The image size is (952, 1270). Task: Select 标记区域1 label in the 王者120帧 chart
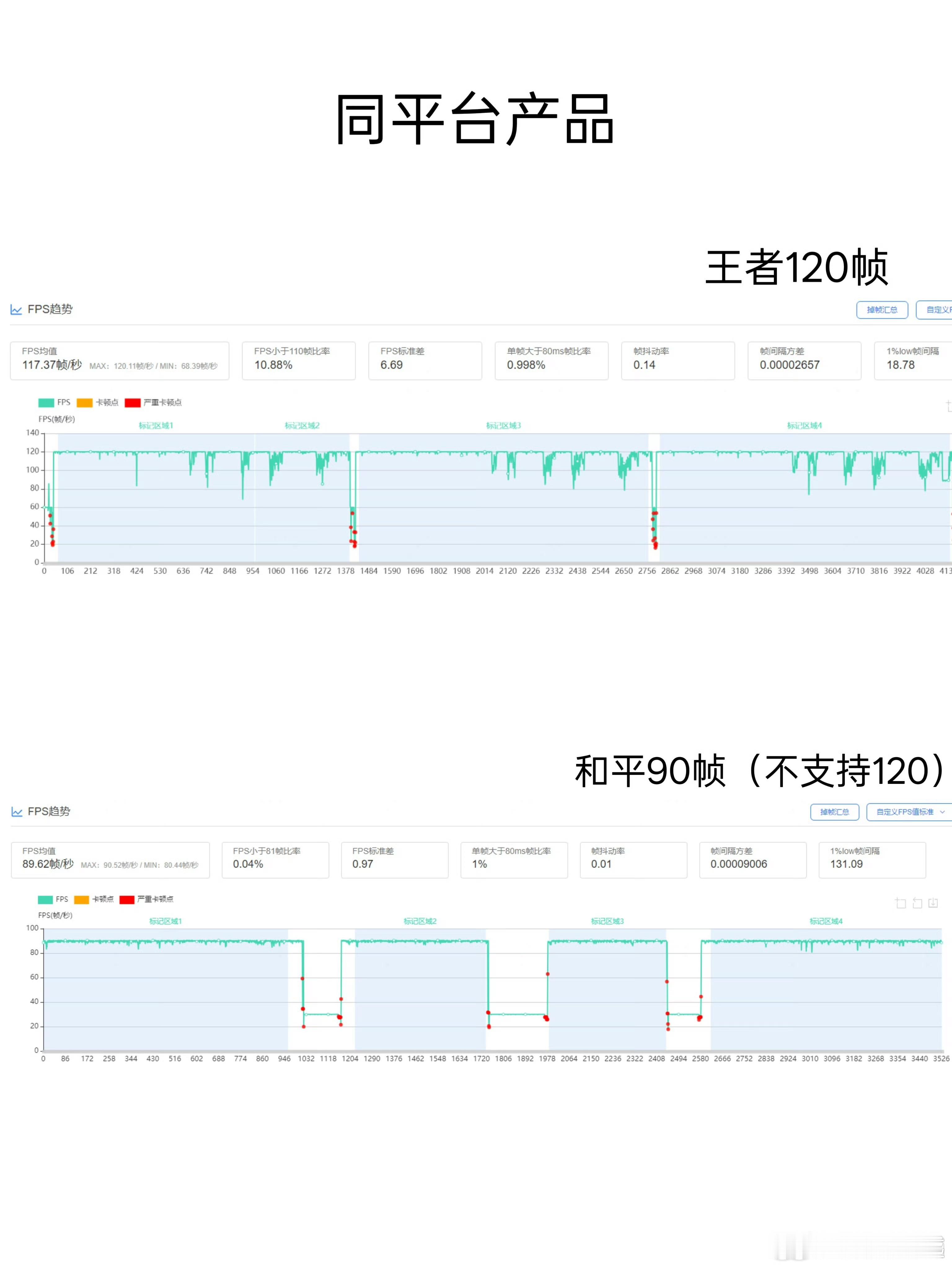pyautogui.click(x=156, y=425)
